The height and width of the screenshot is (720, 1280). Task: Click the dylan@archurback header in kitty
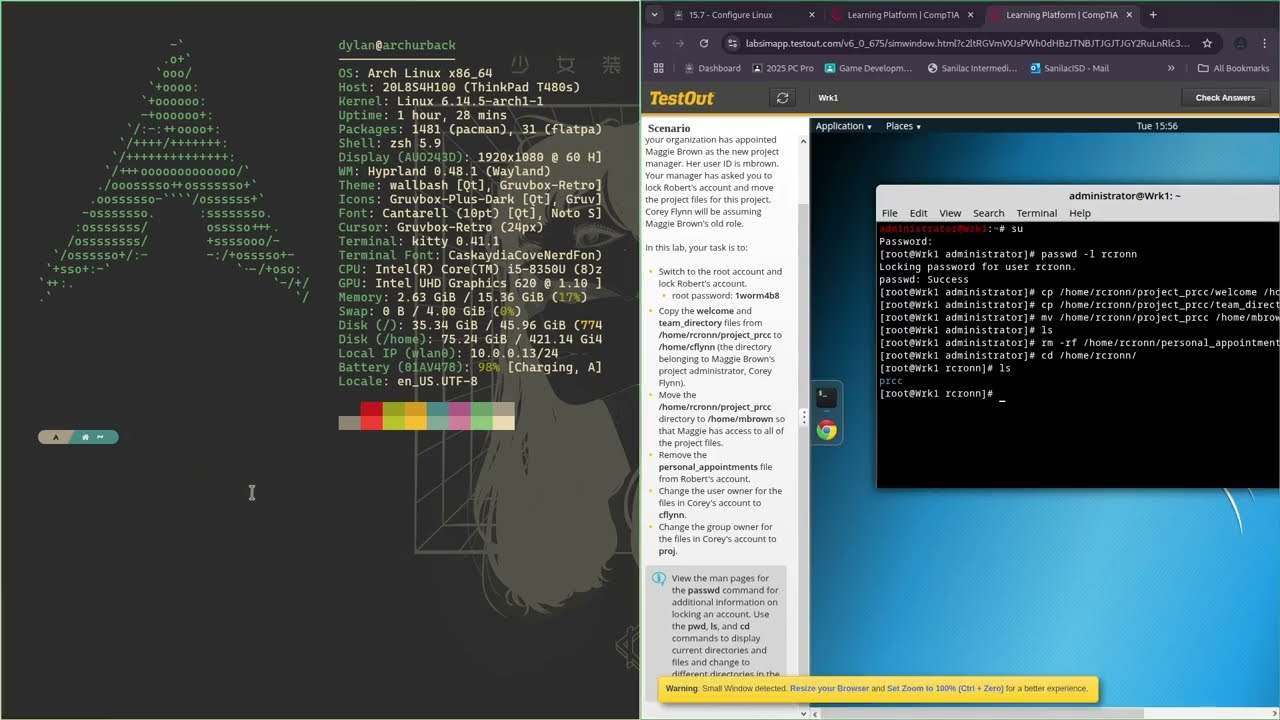coord(397,45)
